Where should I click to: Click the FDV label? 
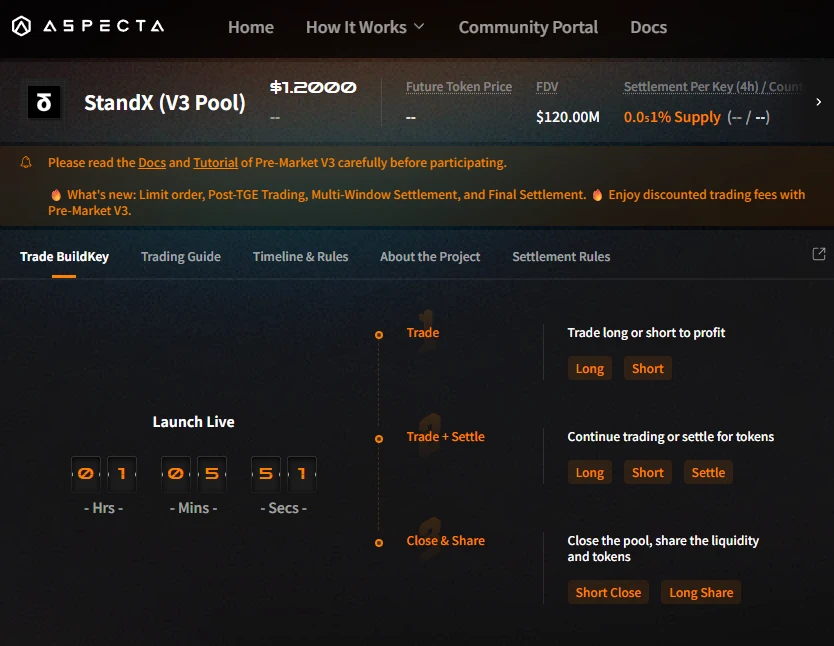[x=547, y=87]
